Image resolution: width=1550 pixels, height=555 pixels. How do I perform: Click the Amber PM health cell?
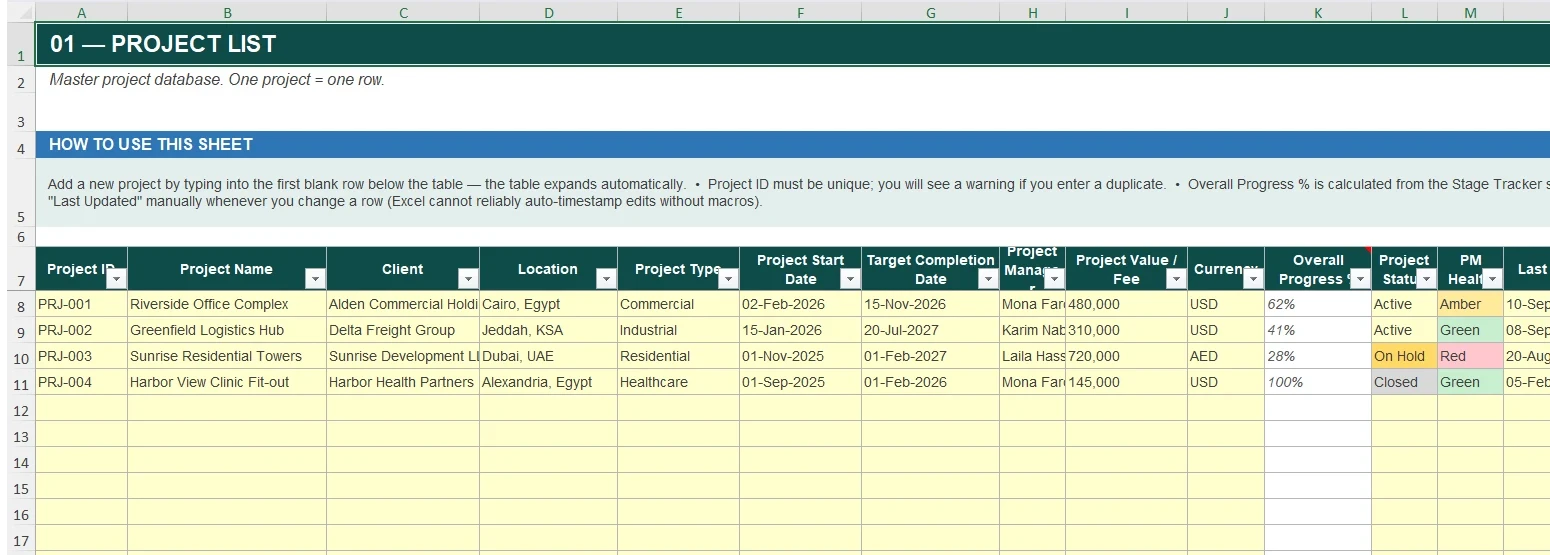pyautogui.click(x=1470, y=304)
